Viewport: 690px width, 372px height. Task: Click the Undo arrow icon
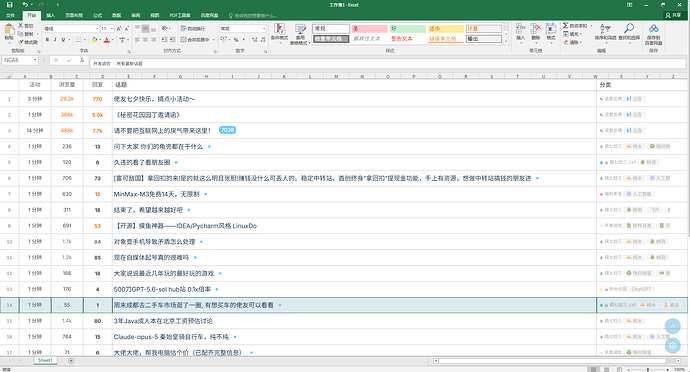(25, 5)
